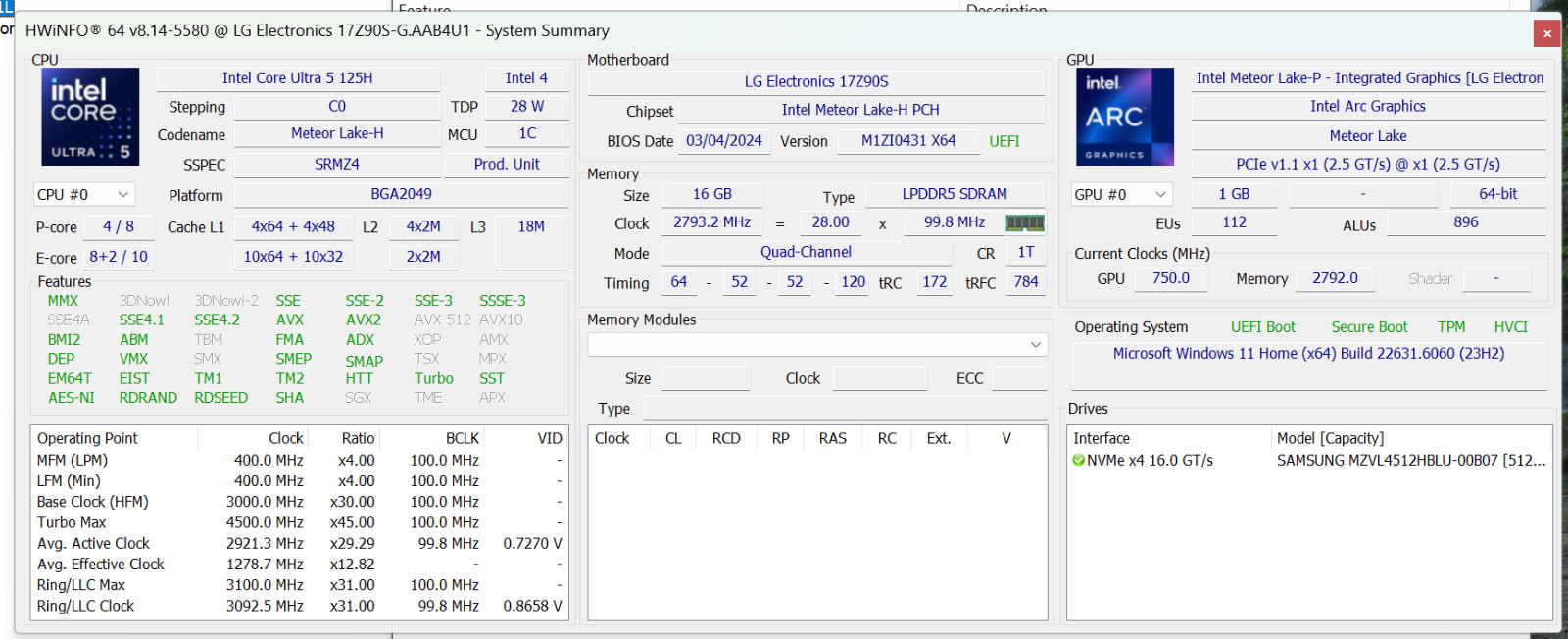The image size is (1568, 639).
Task: Click the Secure Boot indicator
Action: click(x=1369, y=327)
